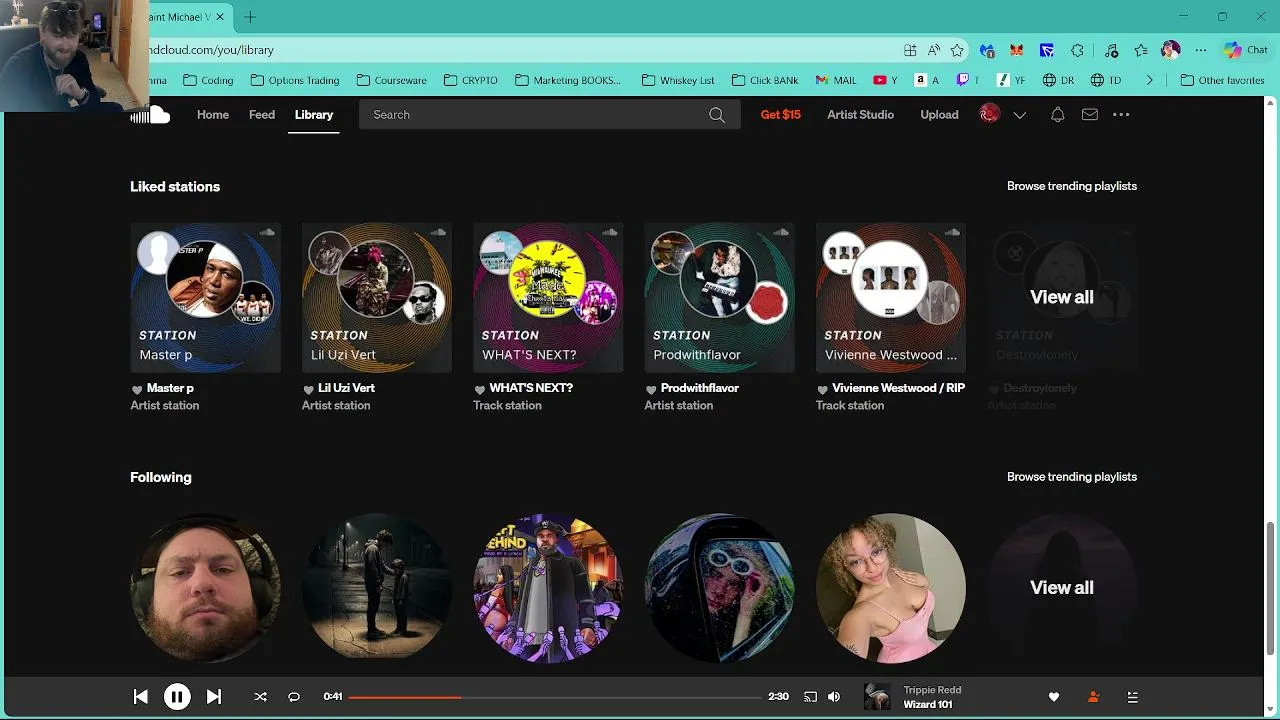Unlike the Vivienne Westwood / RIP heart
The height and width of the screenshot is (720, 1280).
pyautogui.click(x=822, y=389)
